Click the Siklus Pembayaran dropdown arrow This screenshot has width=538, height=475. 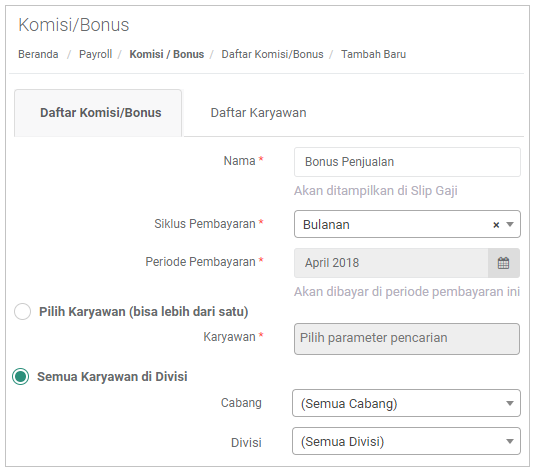click(510, 224)
